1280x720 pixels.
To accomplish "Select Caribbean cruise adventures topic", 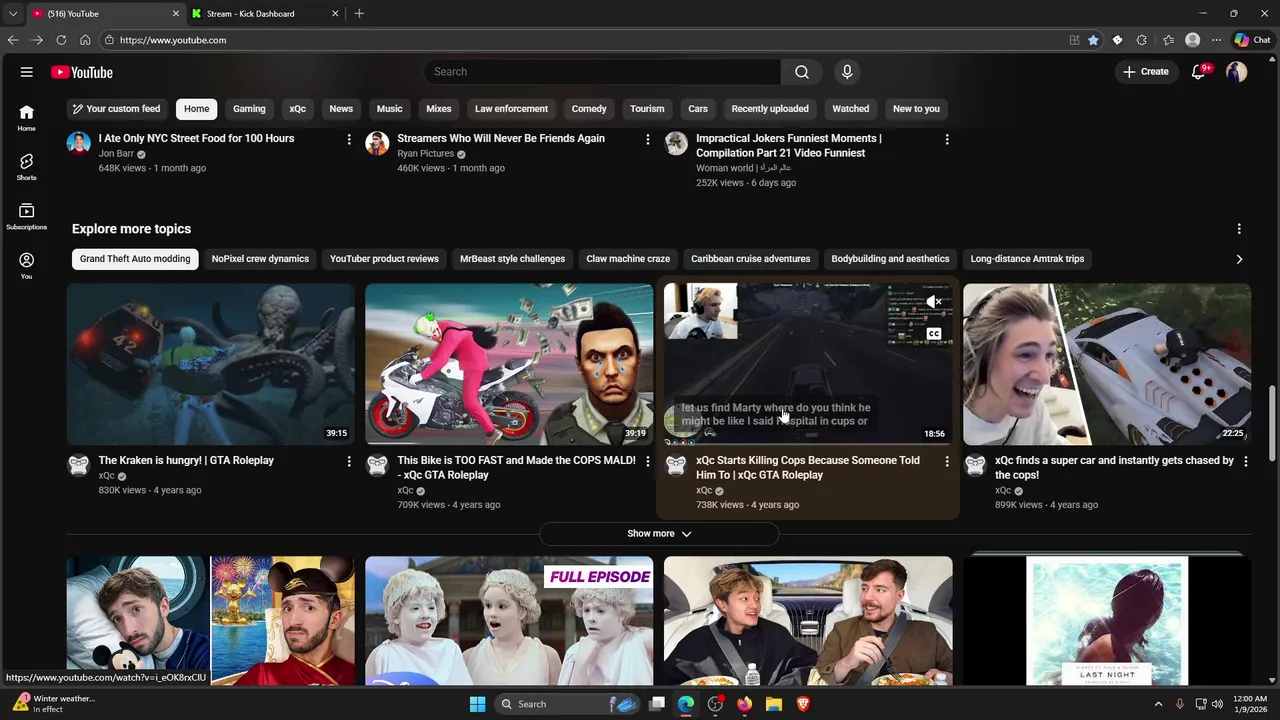I will click(750, 259).
